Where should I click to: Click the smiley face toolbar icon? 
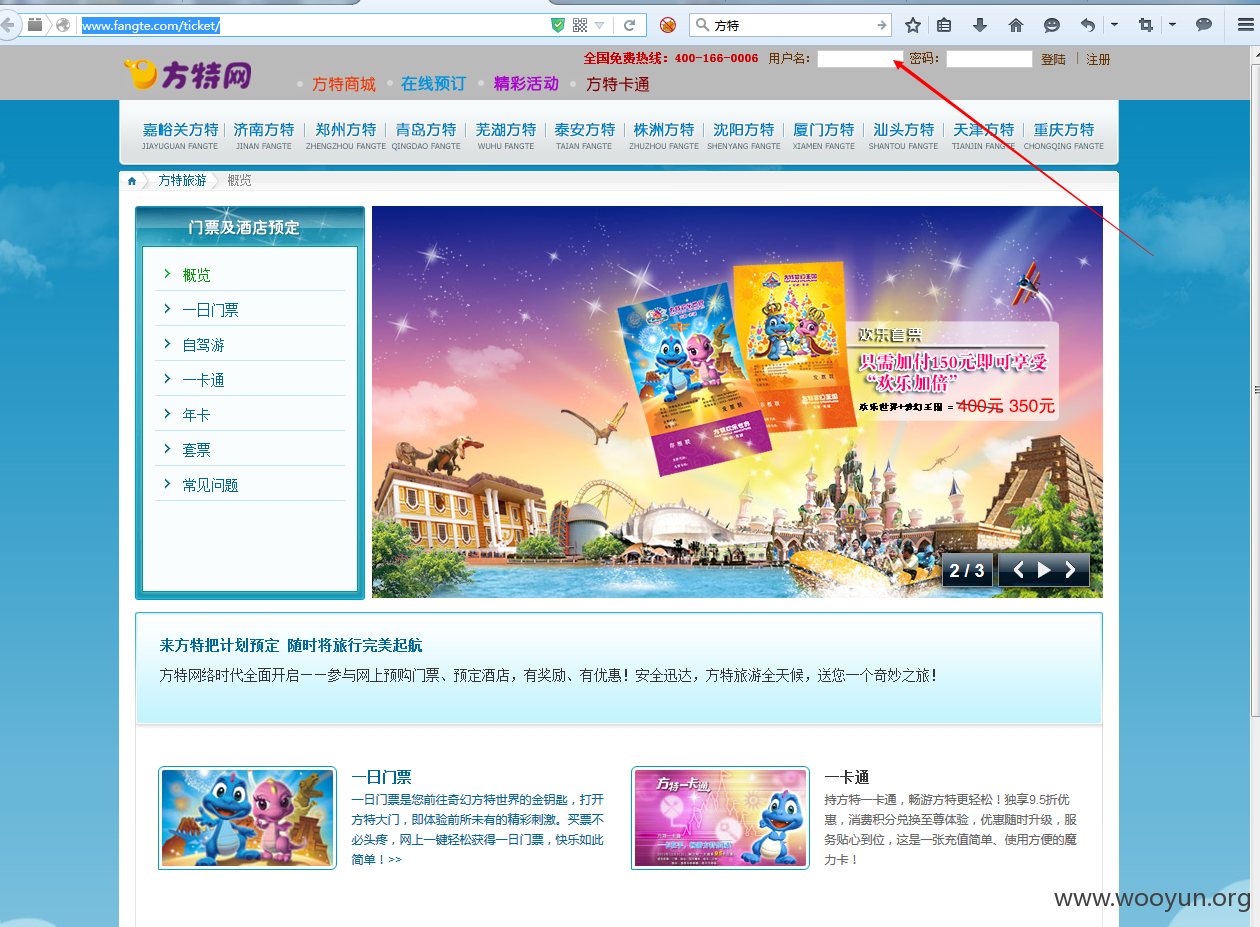pos(1052,25)
